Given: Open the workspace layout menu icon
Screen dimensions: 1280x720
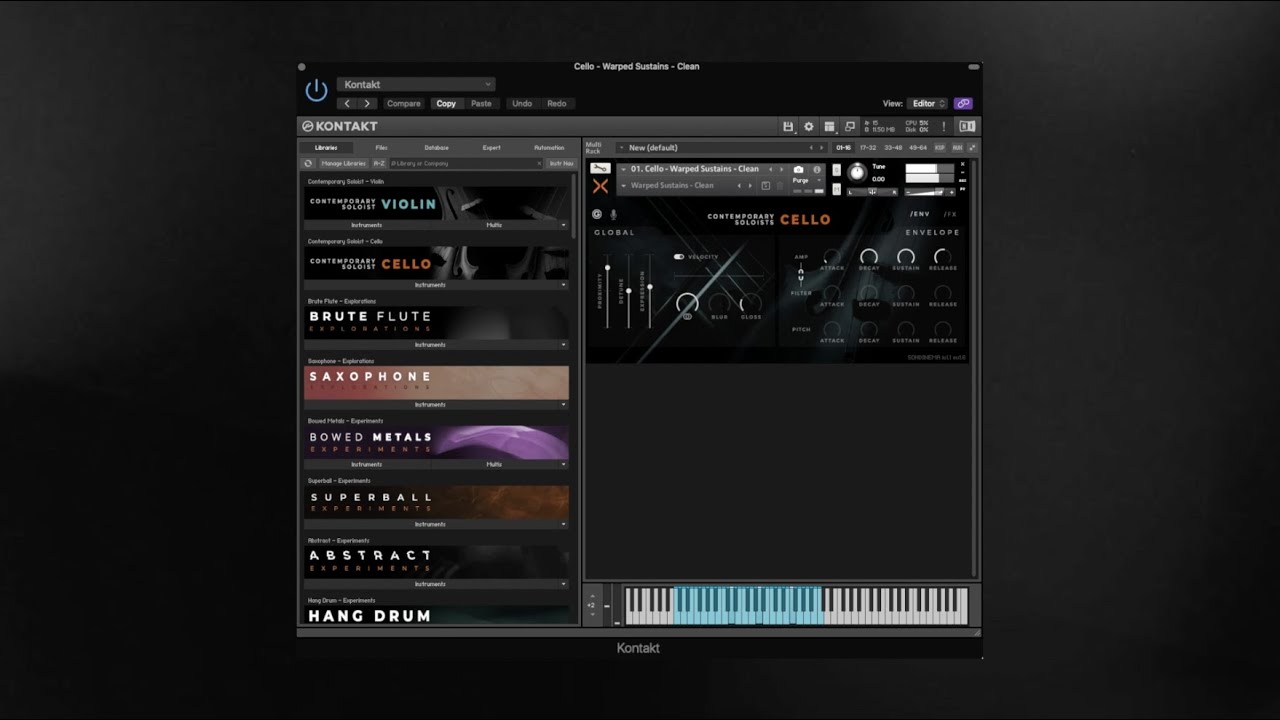Looking at the screenshot, I should tap(829, 126).
